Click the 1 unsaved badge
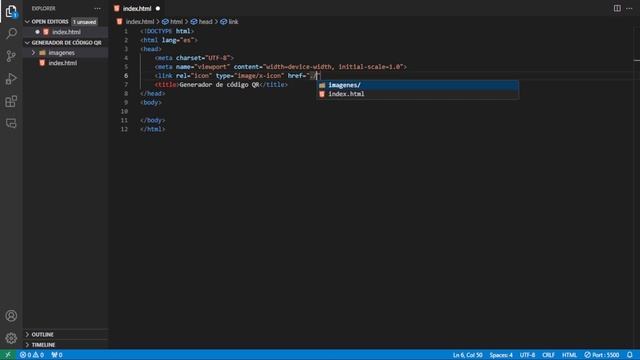This screenshot has width=640, height=360. point(84,22)
